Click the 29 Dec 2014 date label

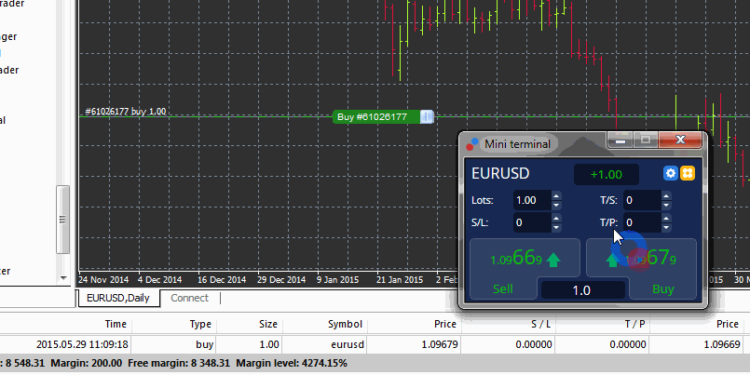[x=281, y=279]
